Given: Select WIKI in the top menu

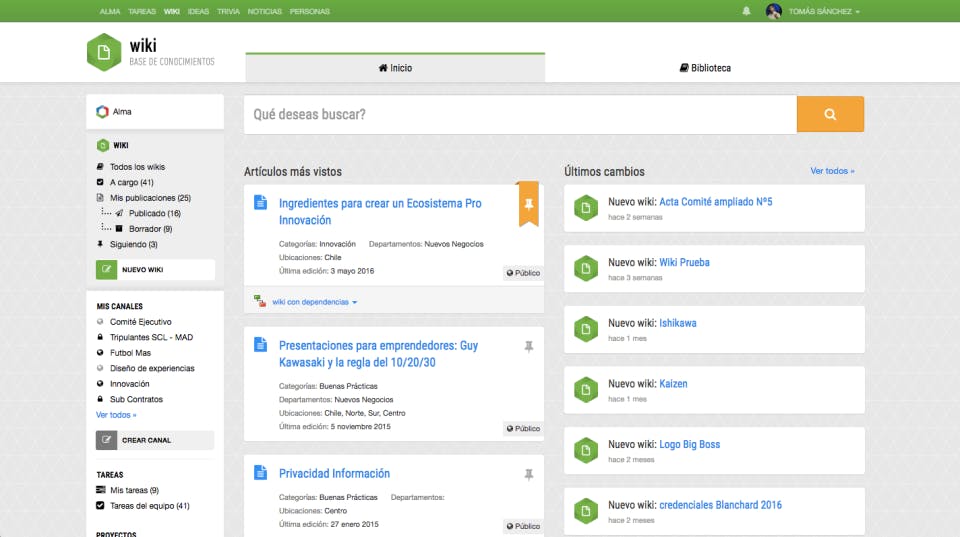Looking at the screenshot, I should (x=171, y=12).
